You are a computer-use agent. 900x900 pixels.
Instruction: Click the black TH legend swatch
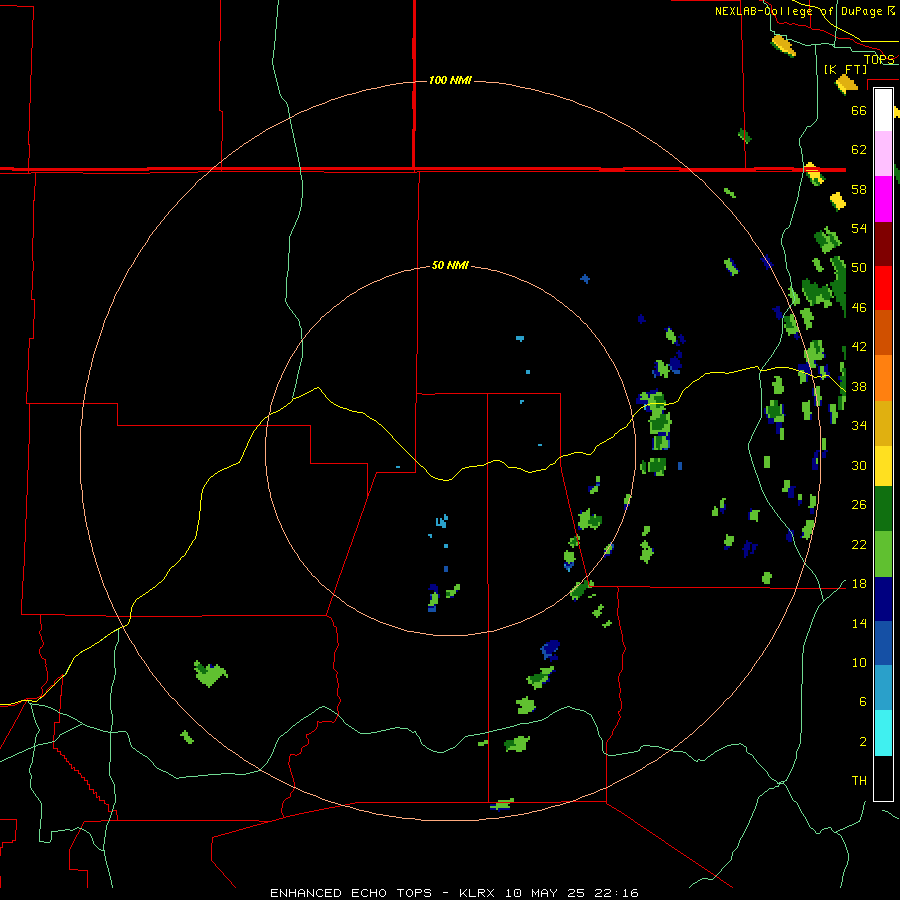pos(883,778)
